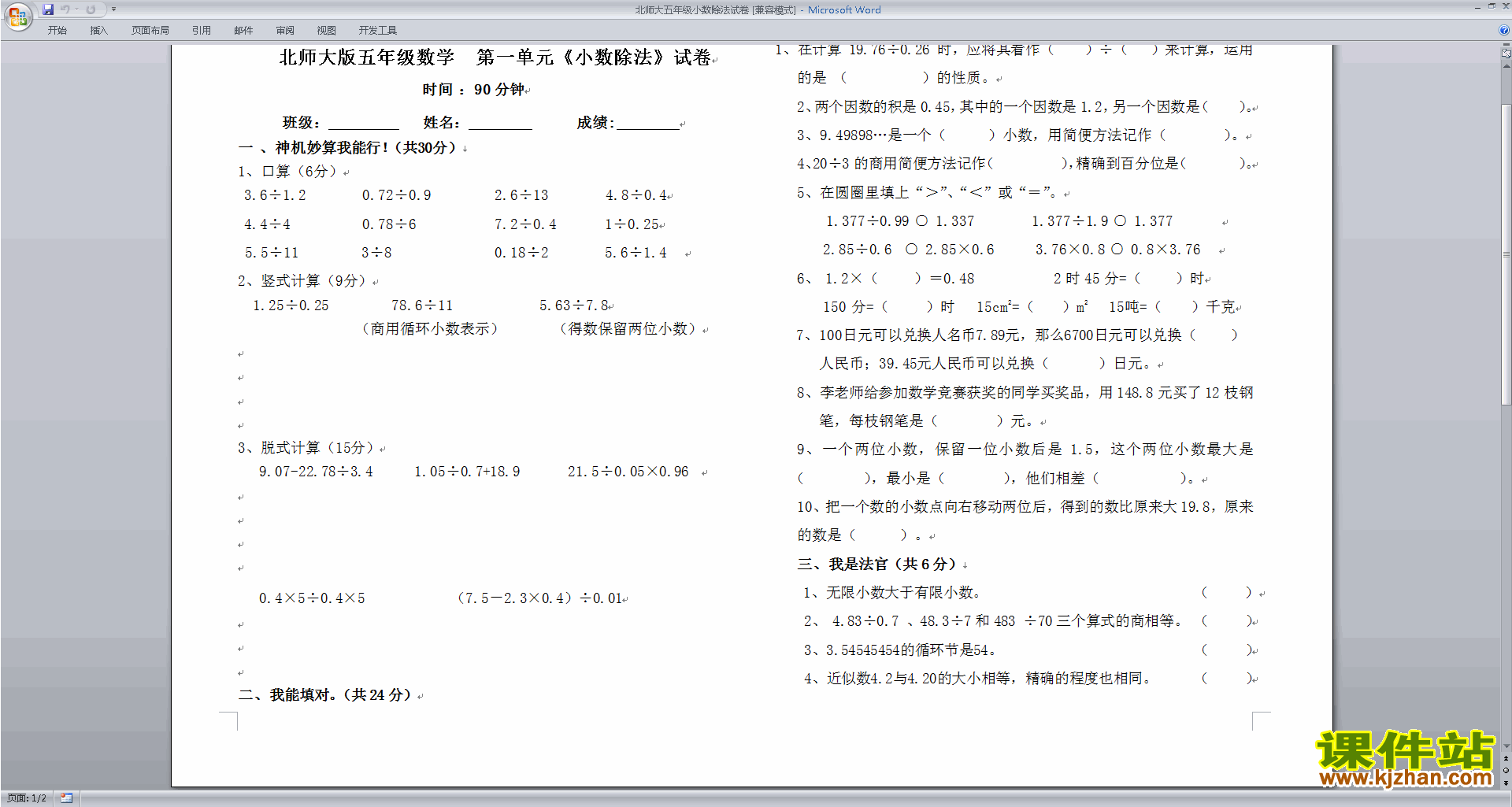Click the Previous Page double-arrow button
The width and height of the screenshot is (1512, 807).
click(1506, 758)
